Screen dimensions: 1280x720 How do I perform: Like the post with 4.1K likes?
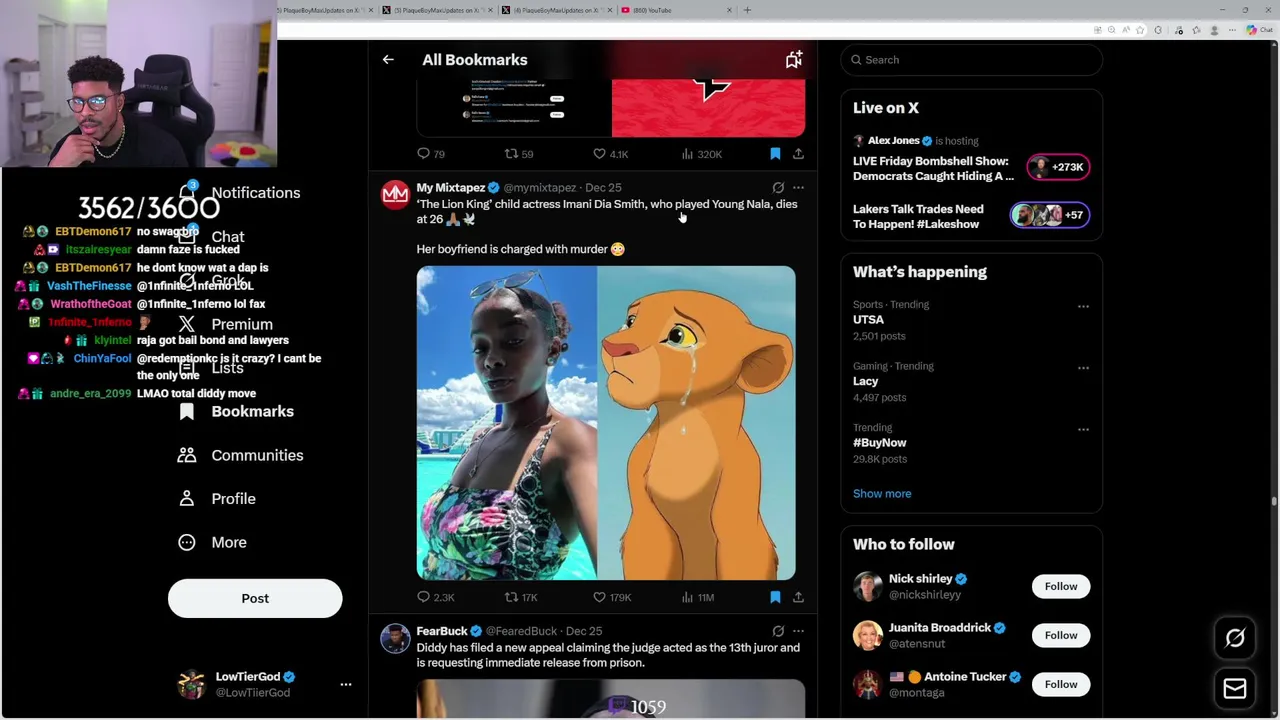611,154
